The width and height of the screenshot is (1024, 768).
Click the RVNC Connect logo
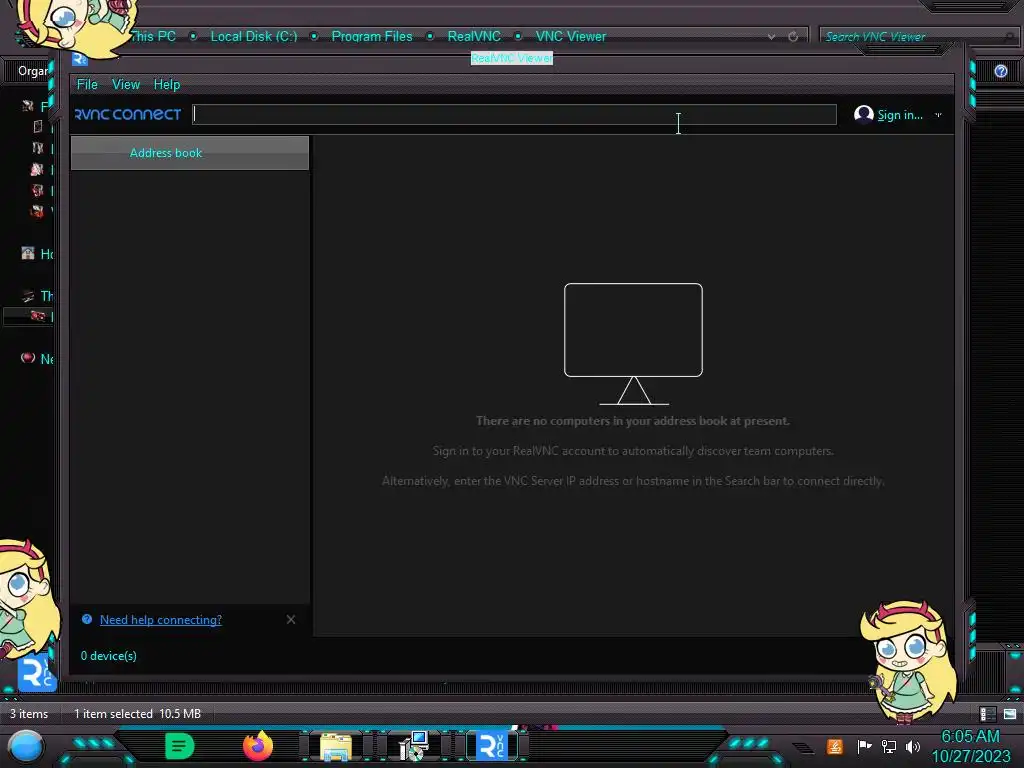[x=128, y=114]
